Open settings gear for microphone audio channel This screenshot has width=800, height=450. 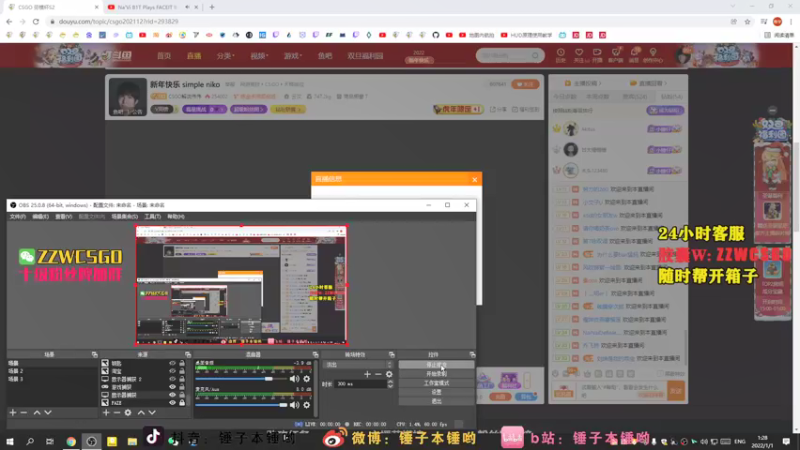tap(307, 405)
